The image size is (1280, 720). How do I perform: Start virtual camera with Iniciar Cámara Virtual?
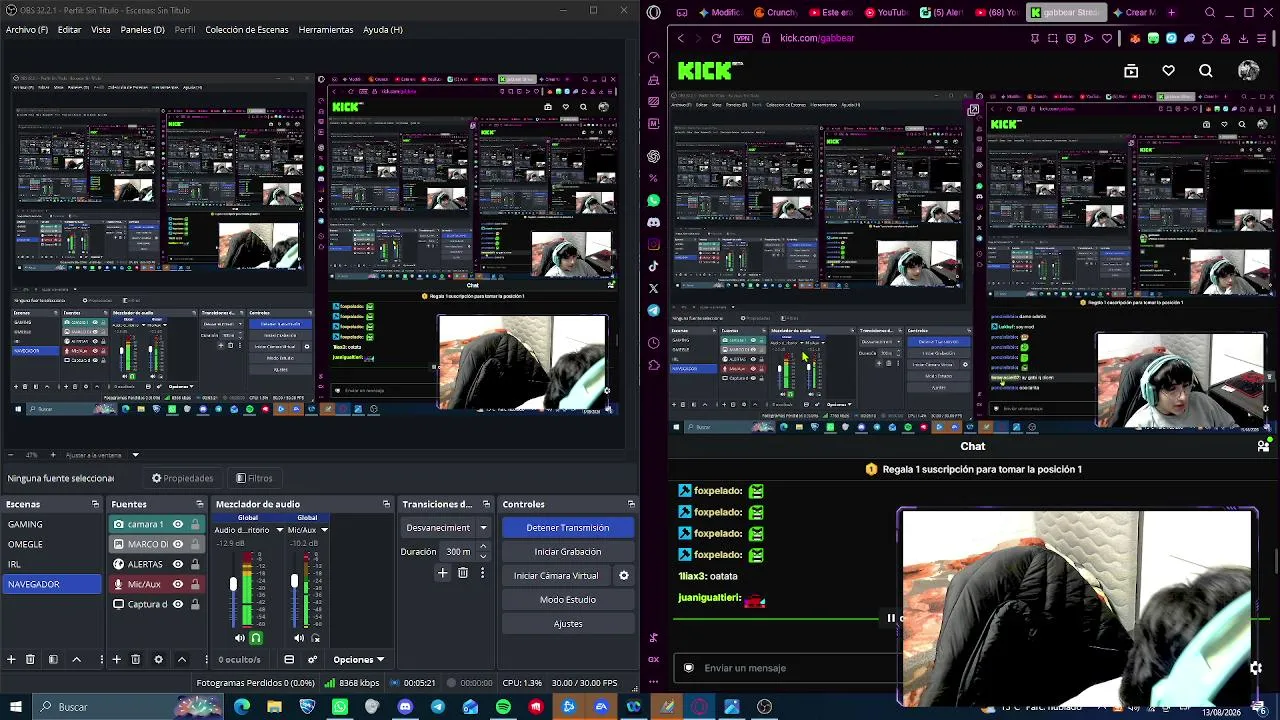pos(556,576)
